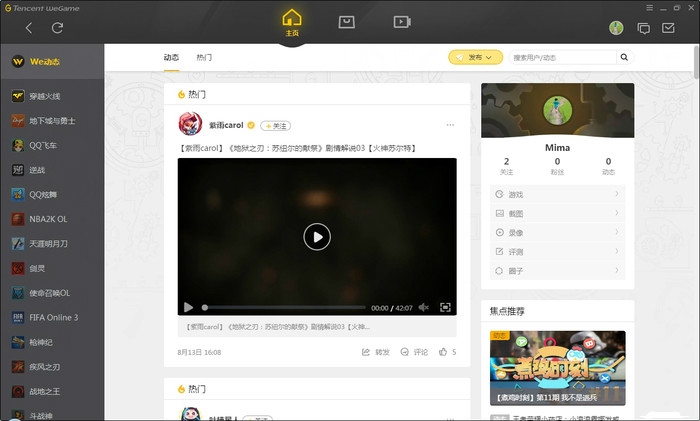Click the Mima username text
Image resolution: width=700 pixels, height=421 pixels.
pyautogui.click(x=558, y=147)
